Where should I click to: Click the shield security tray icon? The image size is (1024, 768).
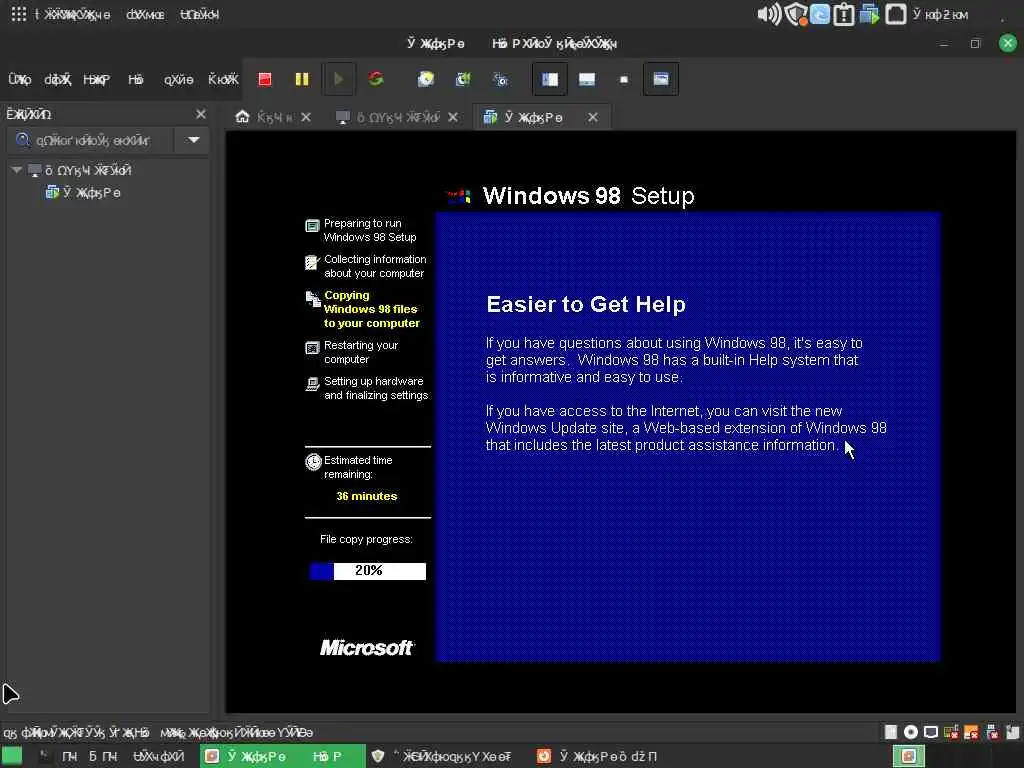(796, 14)
